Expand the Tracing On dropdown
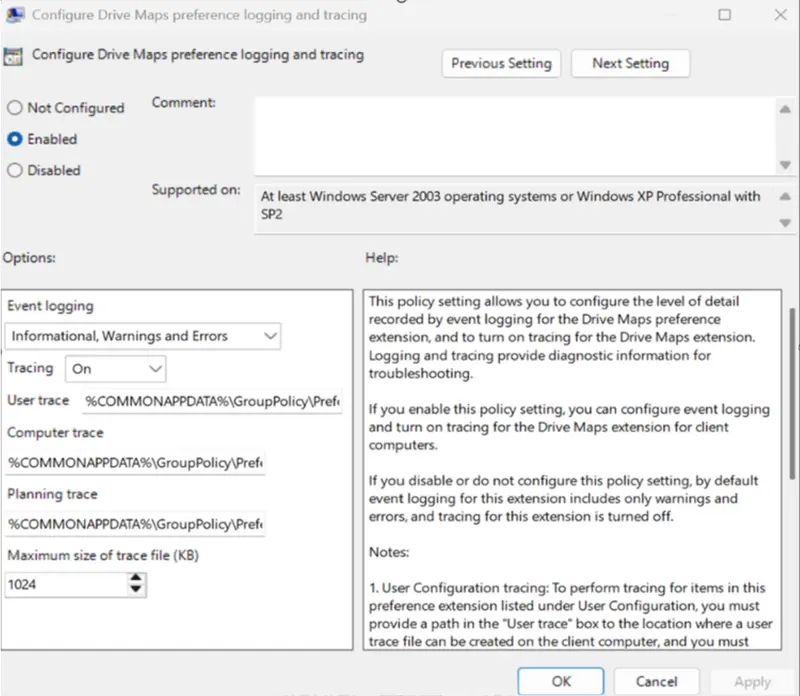Screen dimensions: 800x696 (x=116, y=369)
